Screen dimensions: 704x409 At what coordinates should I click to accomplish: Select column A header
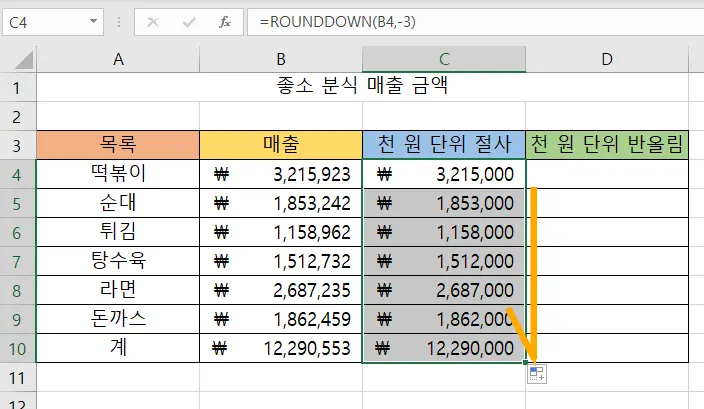coord(118,59)
